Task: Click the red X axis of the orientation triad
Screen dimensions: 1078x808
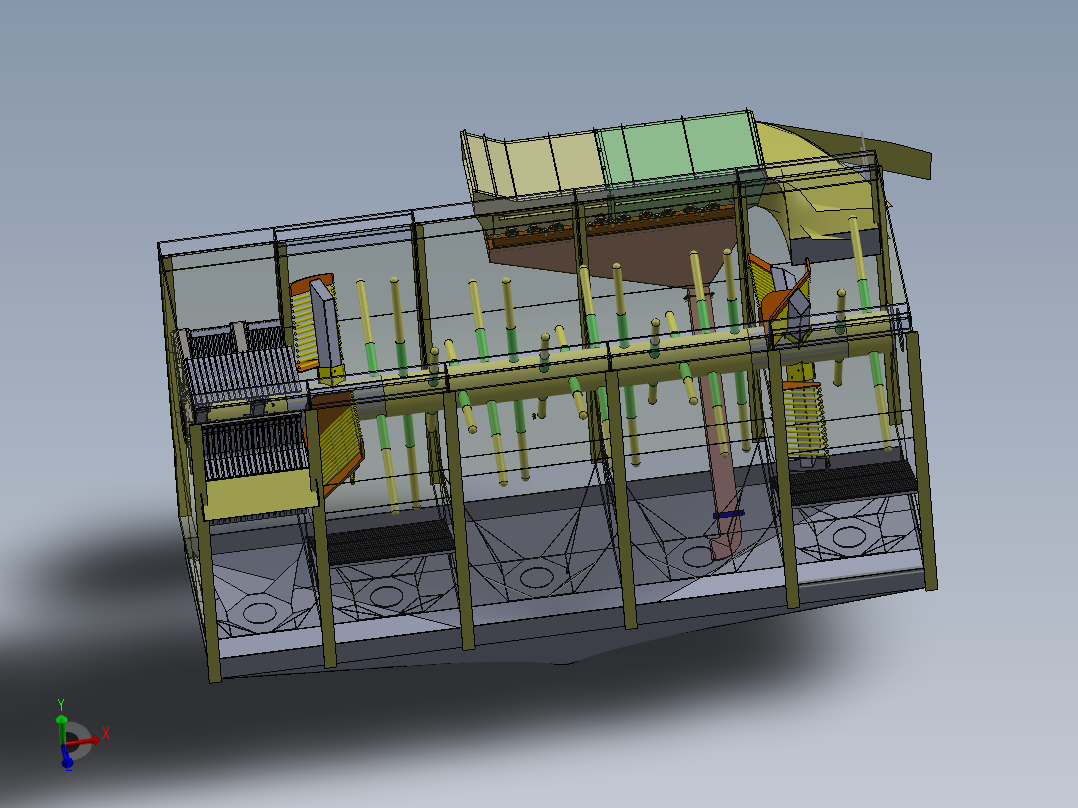Action: click(x=85, y=741)
